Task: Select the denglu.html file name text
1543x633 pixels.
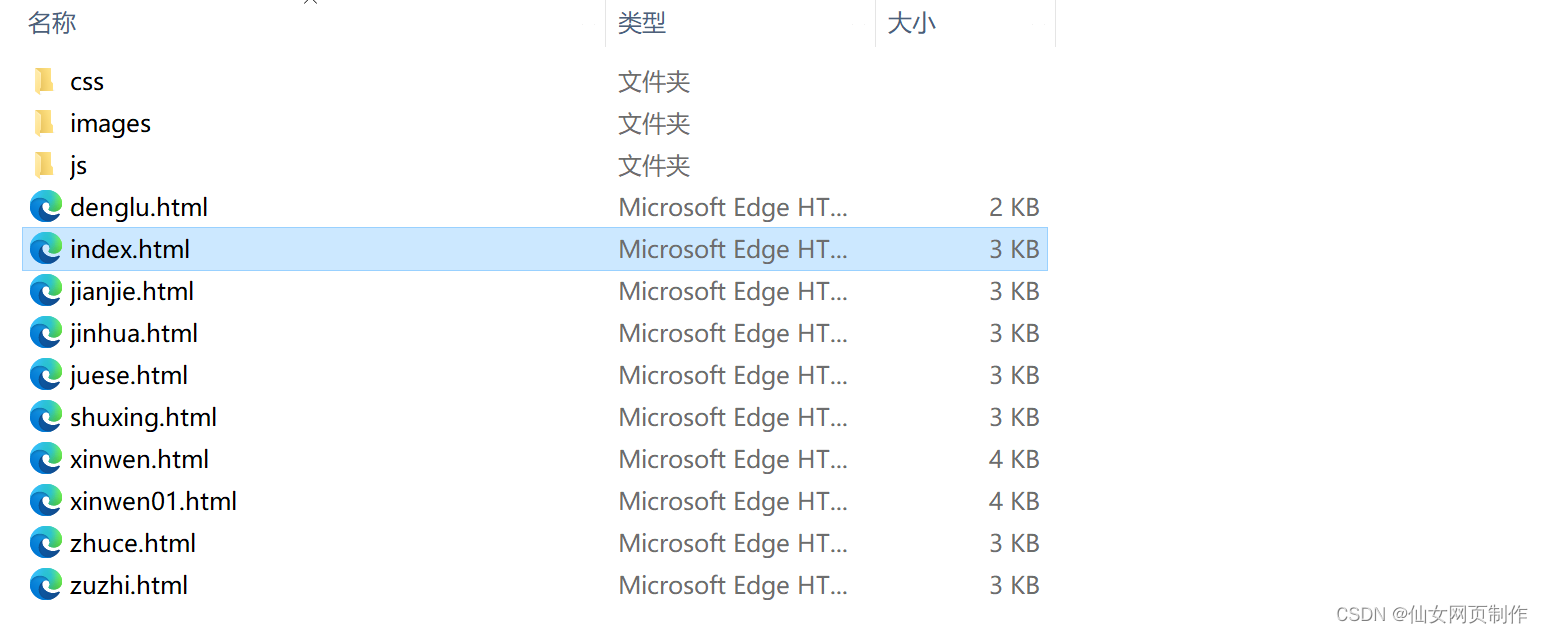Action: [138, 207]
